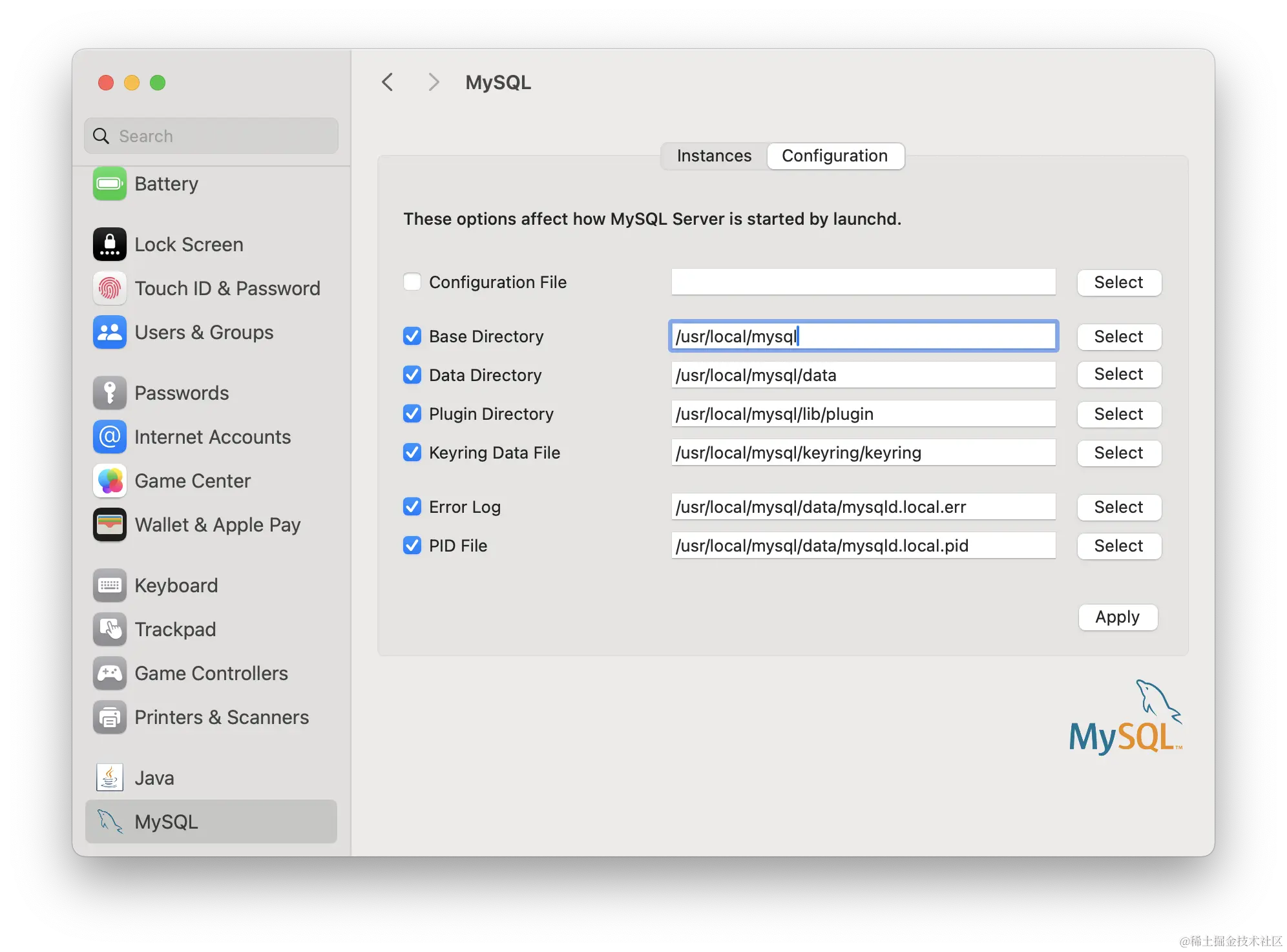Open Printers & Scanners icon
Image resolution: width=1287 pixels, height=952 pixels.
[109, 718]
